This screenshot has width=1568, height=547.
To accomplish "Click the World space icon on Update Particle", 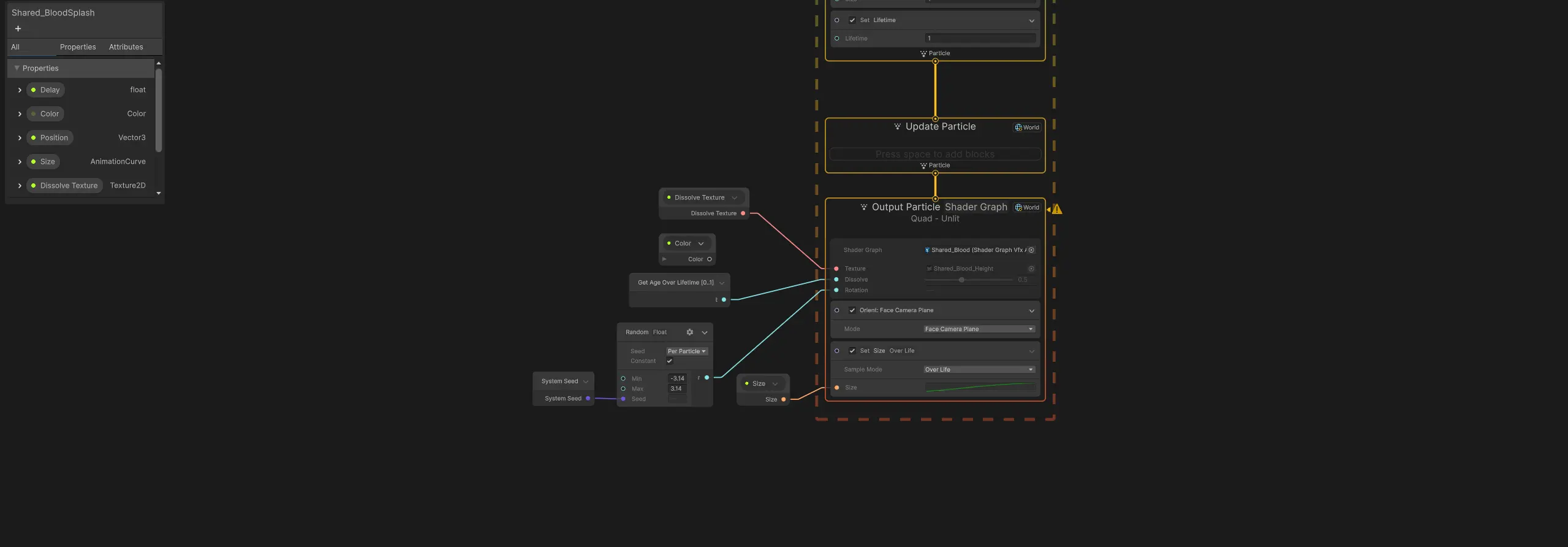I will (1027, 128).
